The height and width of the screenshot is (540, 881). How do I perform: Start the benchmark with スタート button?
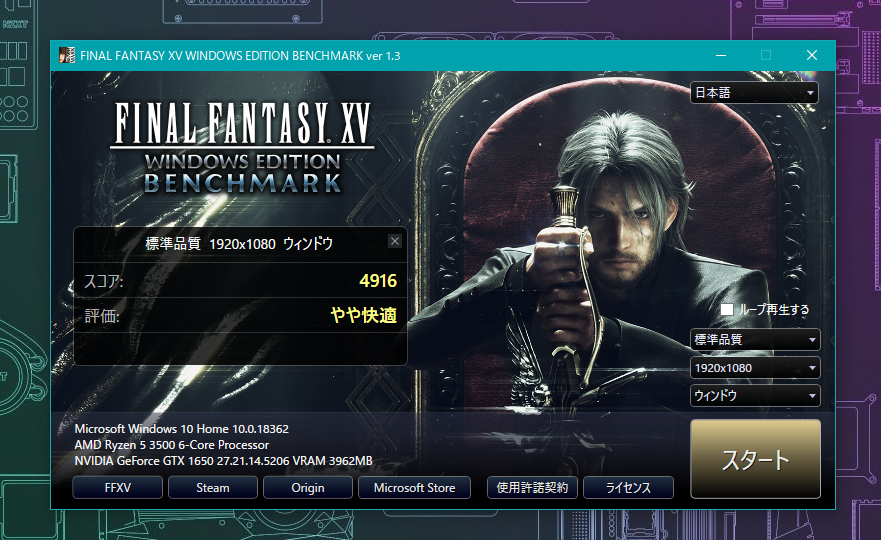(755, 459)
